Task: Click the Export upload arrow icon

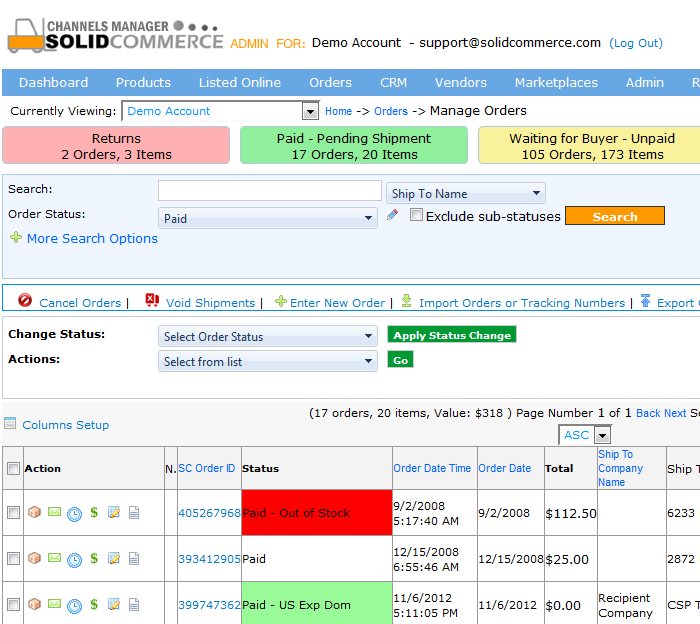Action: [645, 300]
